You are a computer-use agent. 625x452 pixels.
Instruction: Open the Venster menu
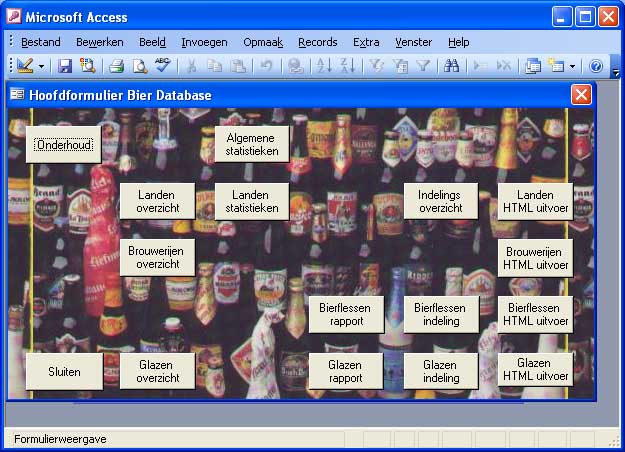(413, 42)
